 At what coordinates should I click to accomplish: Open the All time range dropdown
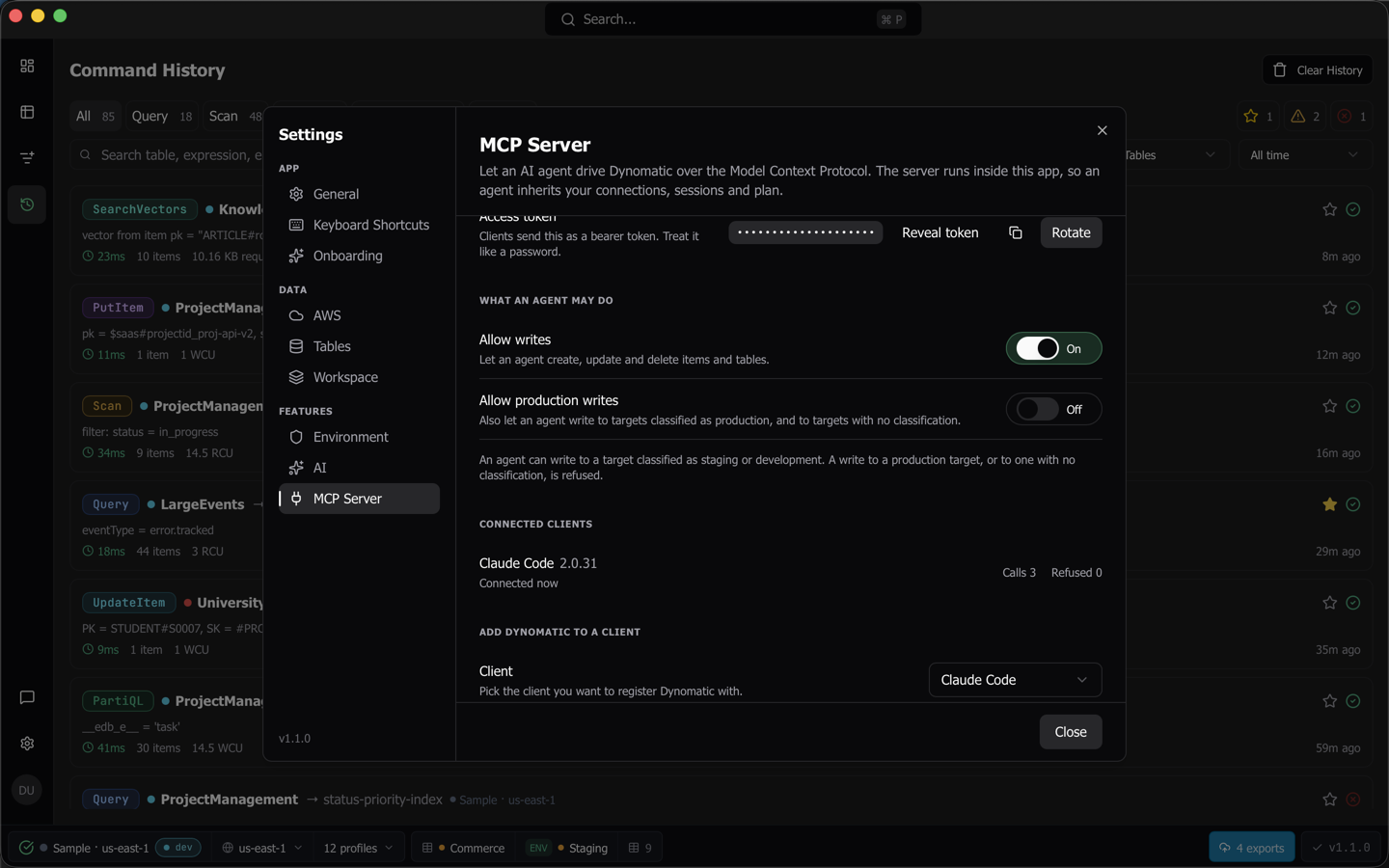(x=1304, y=155)
